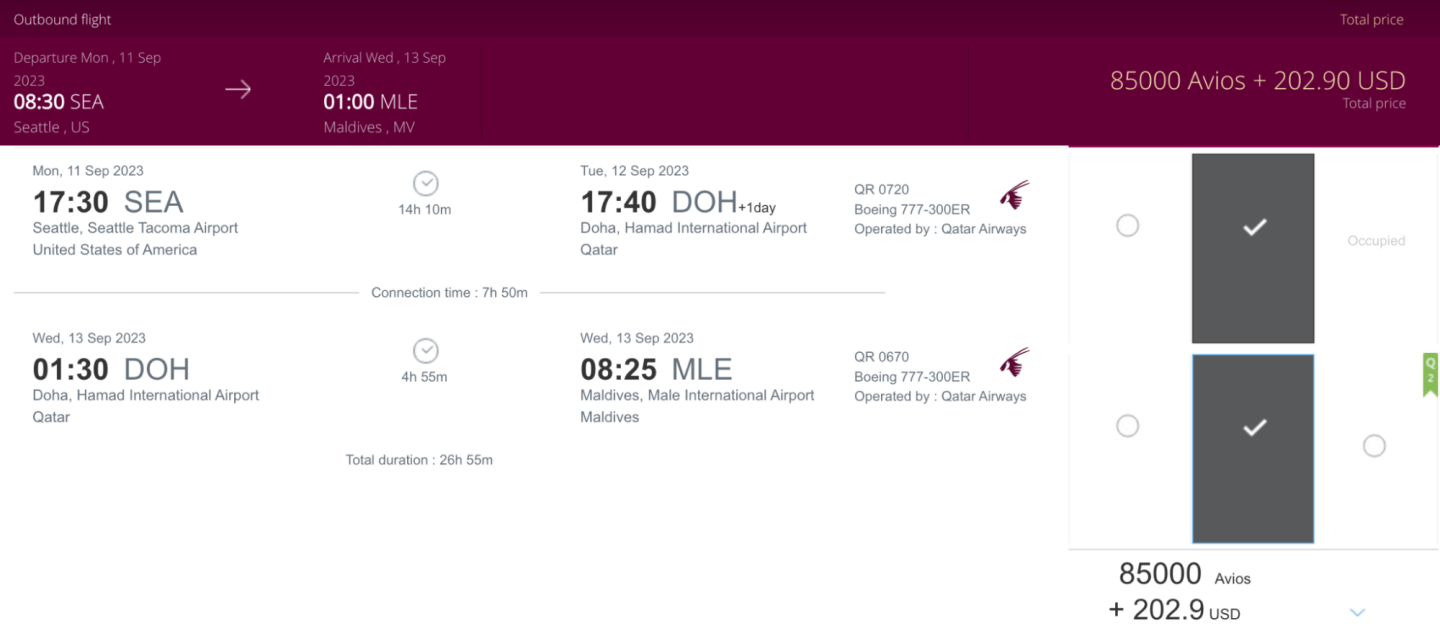The width and height of the screenshot is (1440, 636).
Task: Click the arrow icon between SEA and MLE
Action: pos(238,90)
